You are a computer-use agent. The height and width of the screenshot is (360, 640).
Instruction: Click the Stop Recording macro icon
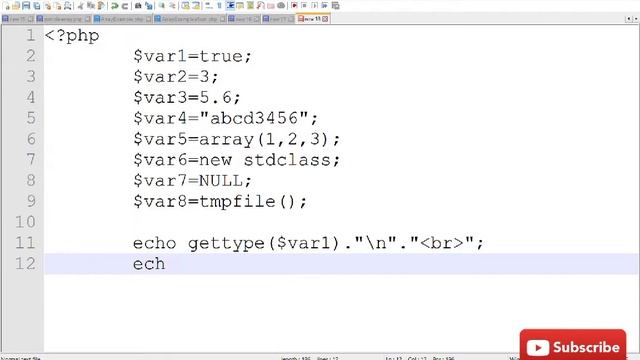tap(304, 6)
